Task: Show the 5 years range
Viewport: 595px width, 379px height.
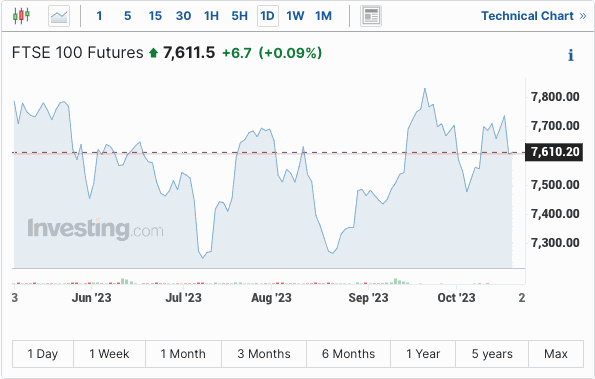Action: tap(492, 354)
